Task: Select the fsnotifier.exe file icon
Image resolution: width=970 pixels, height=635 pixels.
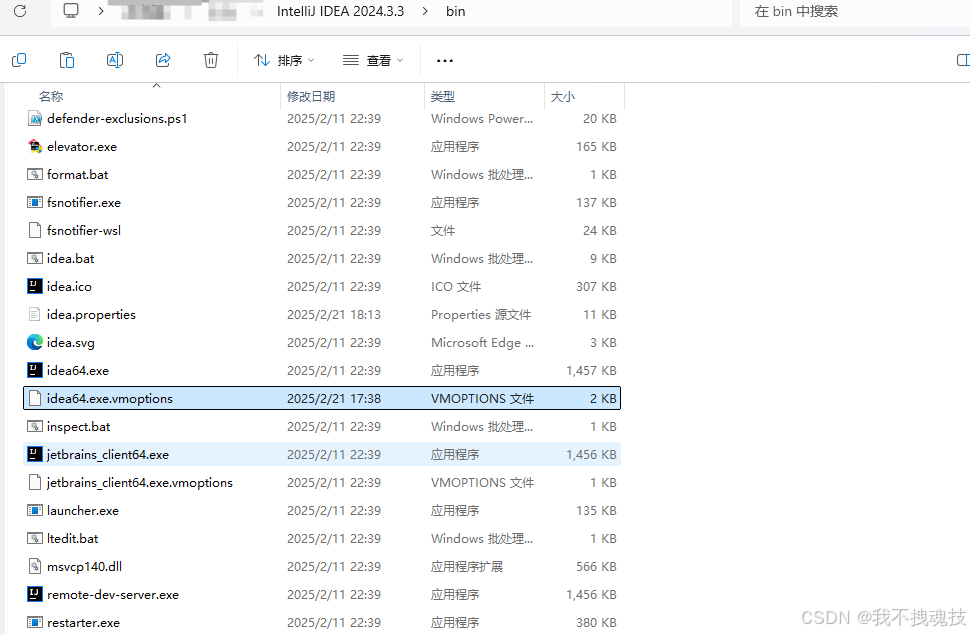Action: (x=35, y=202)
